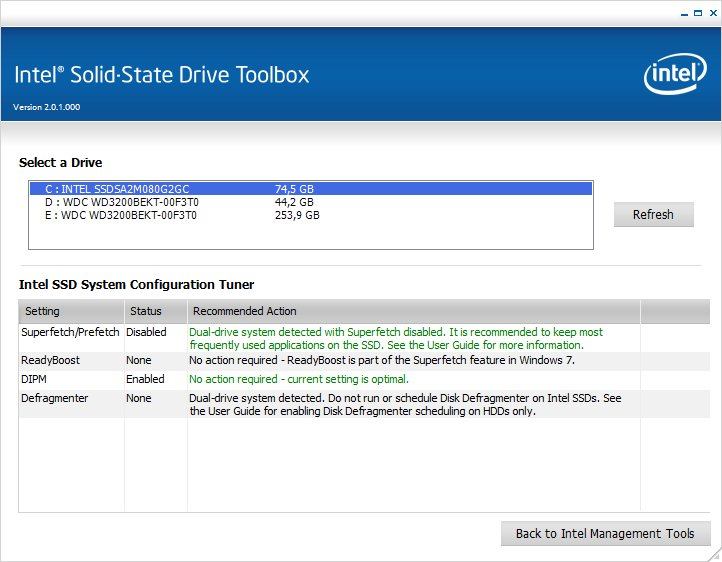Click the Enabled status of DIPM
Image resolution: width=722 pixels, height=562 pixels.
click(x=146, y=379)
